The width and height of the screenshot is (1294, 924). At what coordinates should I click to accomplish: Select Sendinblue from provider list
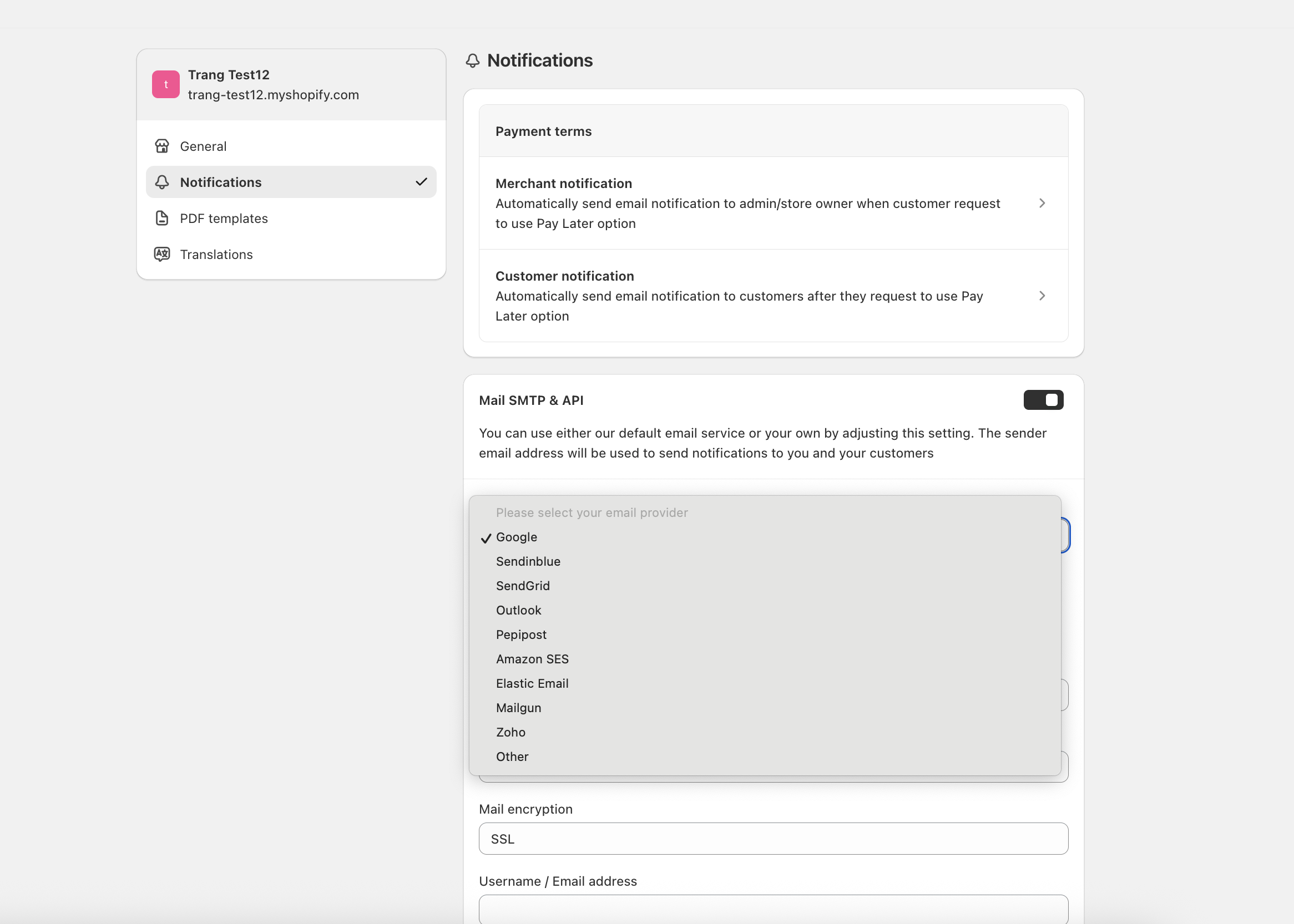pyautogui.click(x=528, y=562)
